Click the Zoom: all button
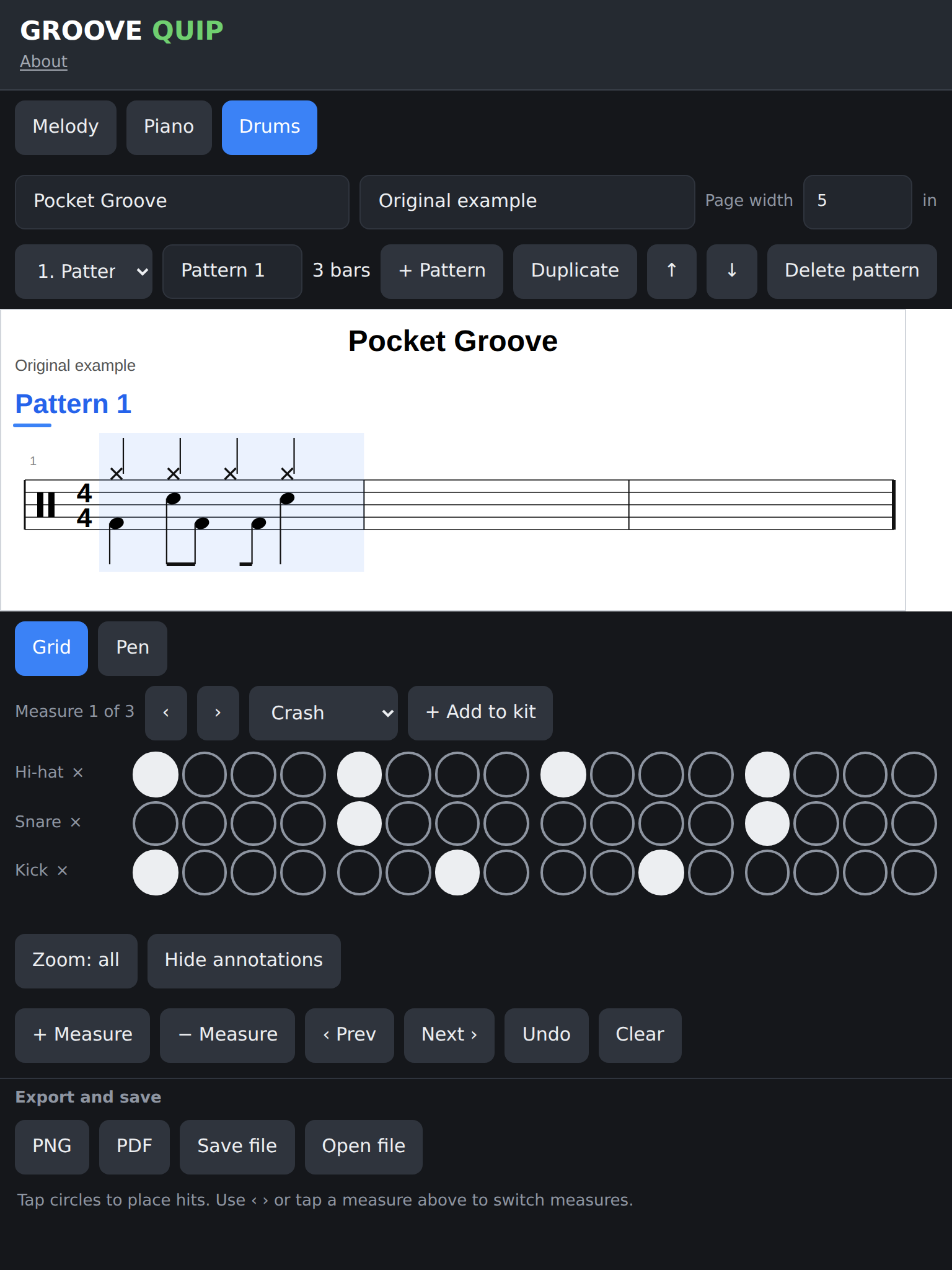This screenshot has height=1270, width=952. (x=76, y=961)
